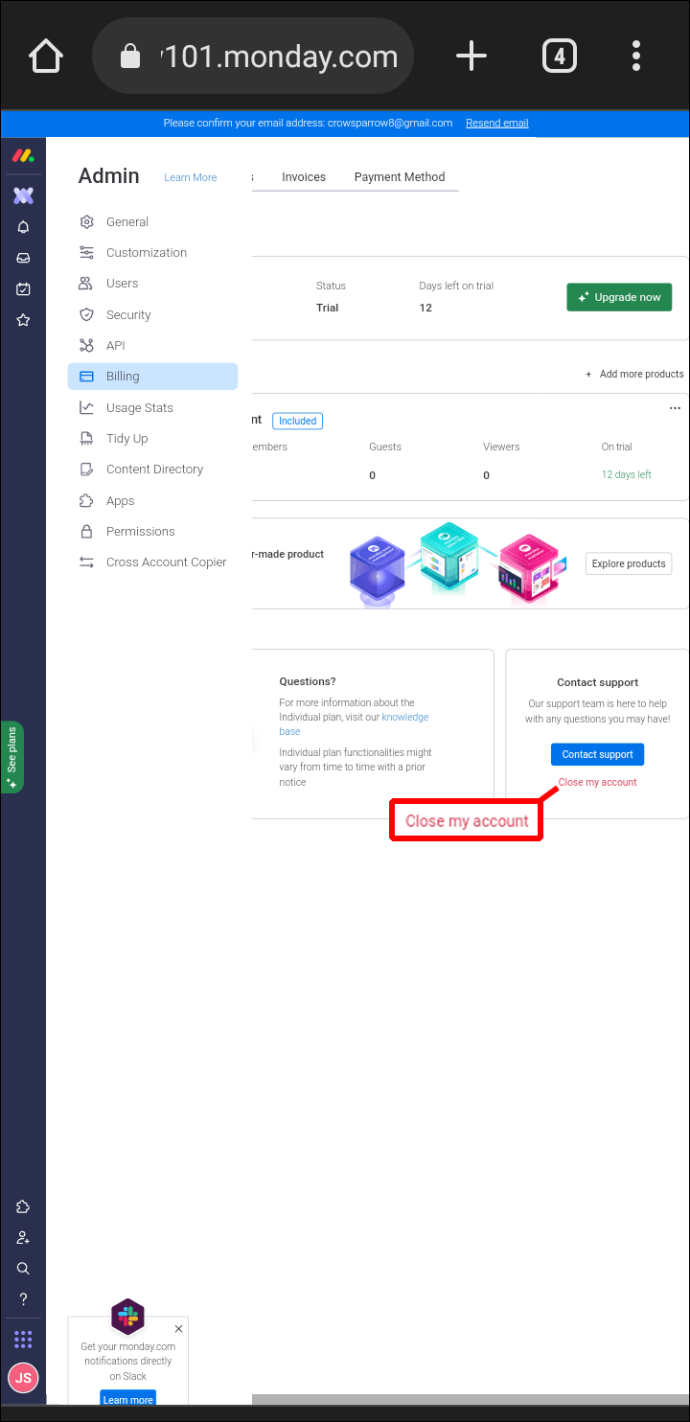Image resolution: width=690 pixels, height=1422 pixels.
Task: Open the help question mark icon
Action: pos(23,1299)
